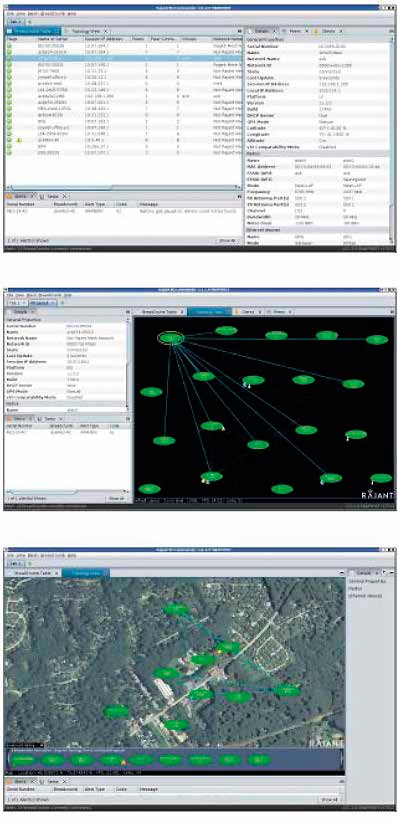Switch to Topology View tab in the table window
This screenshot has width=398, height=821.
pyautogui.click(x=86, y=32)
